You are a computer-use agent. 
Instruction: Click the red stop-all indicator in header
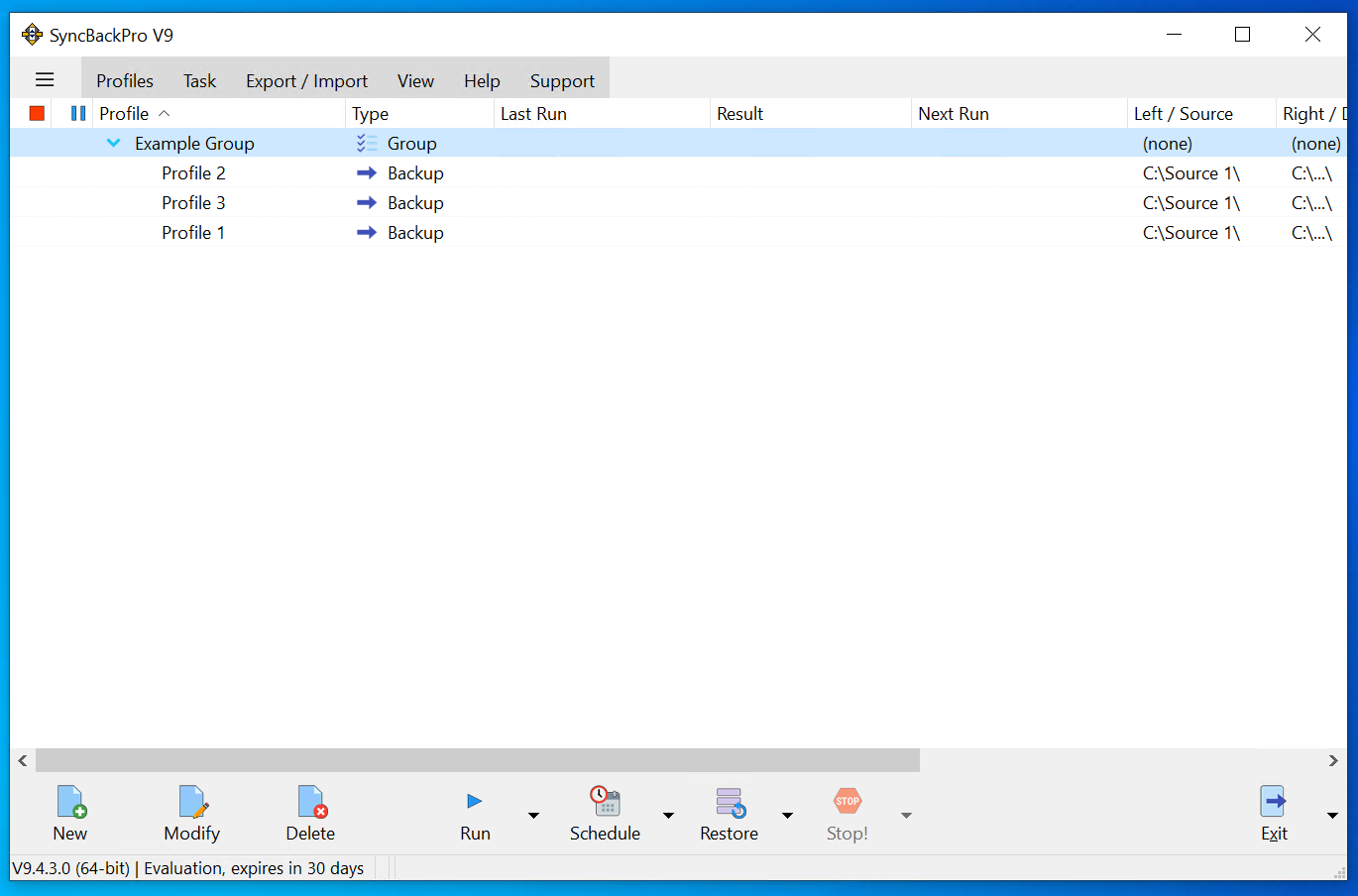click(x=37, y=113)
